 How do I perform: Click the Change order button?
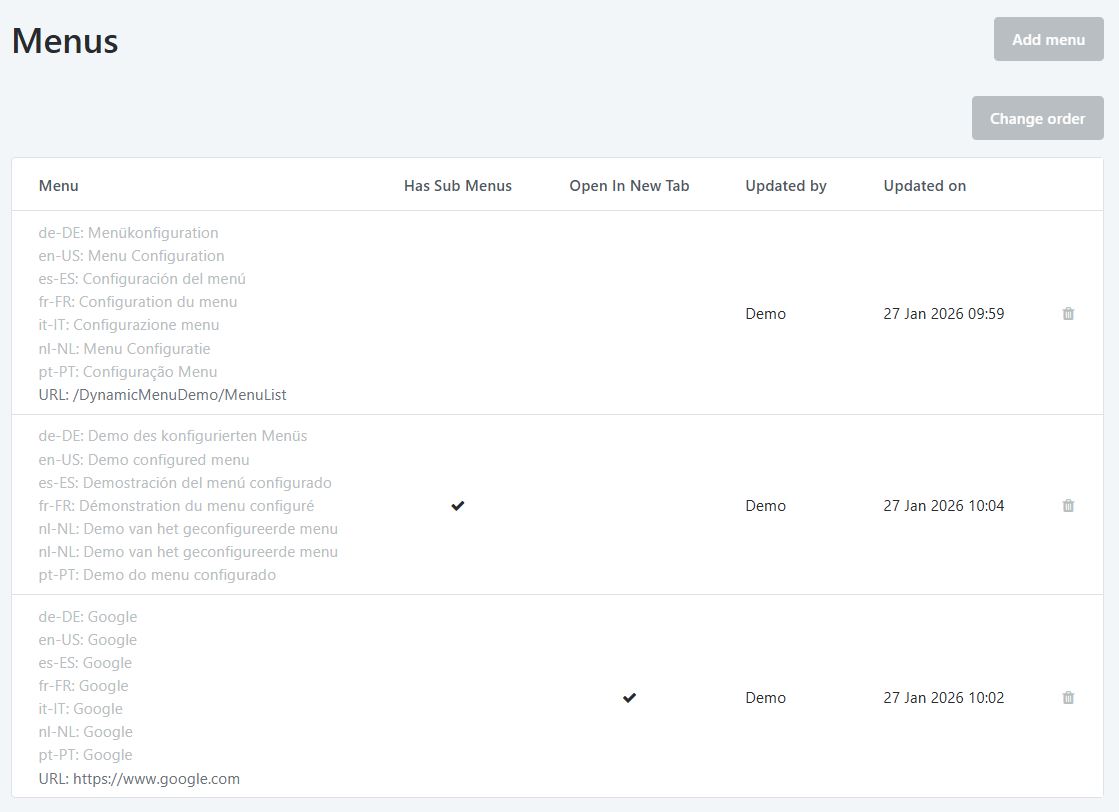[1037, 118]
